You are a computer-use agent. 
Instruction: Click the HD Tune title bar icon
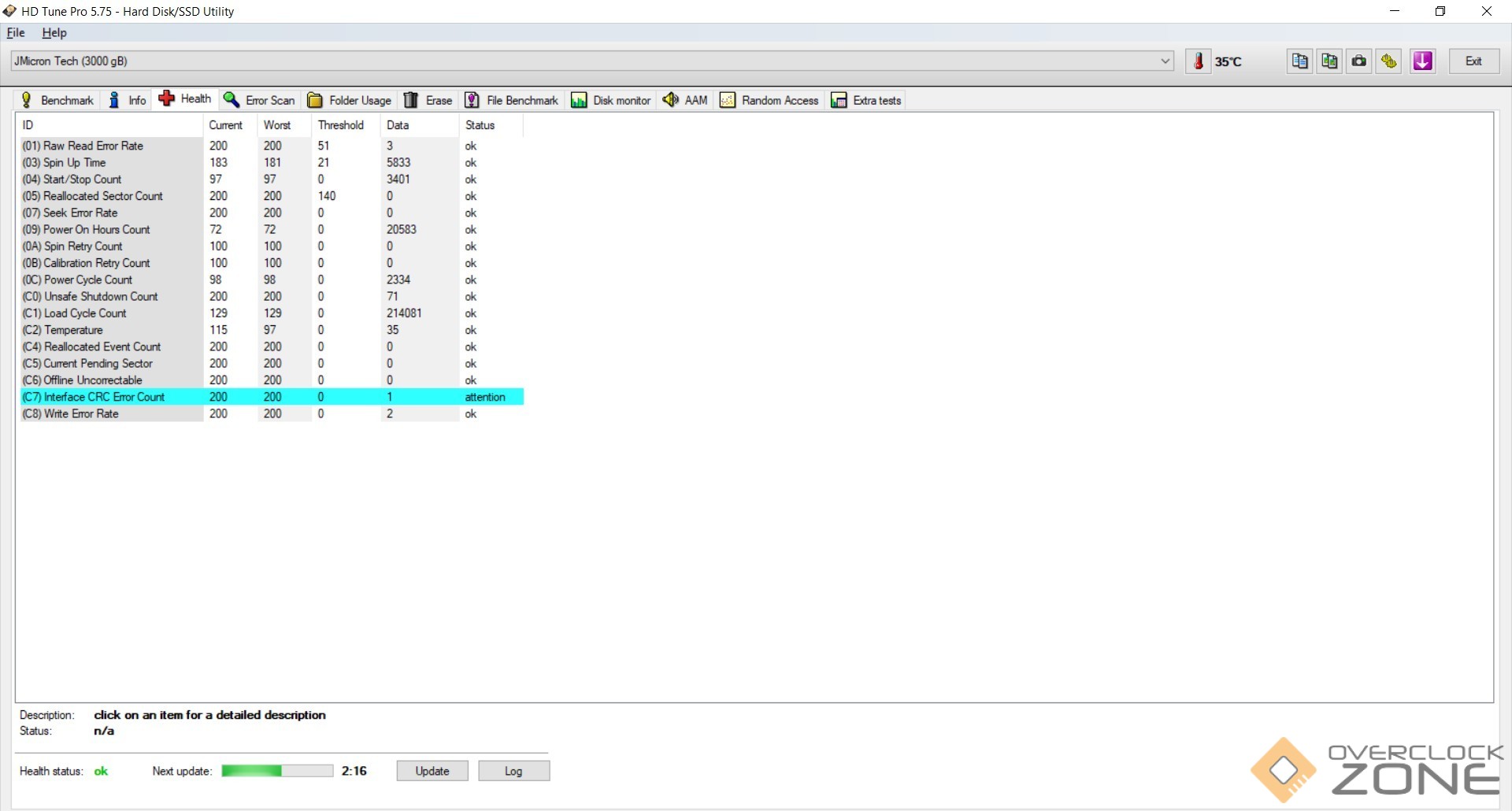(9, 11)
